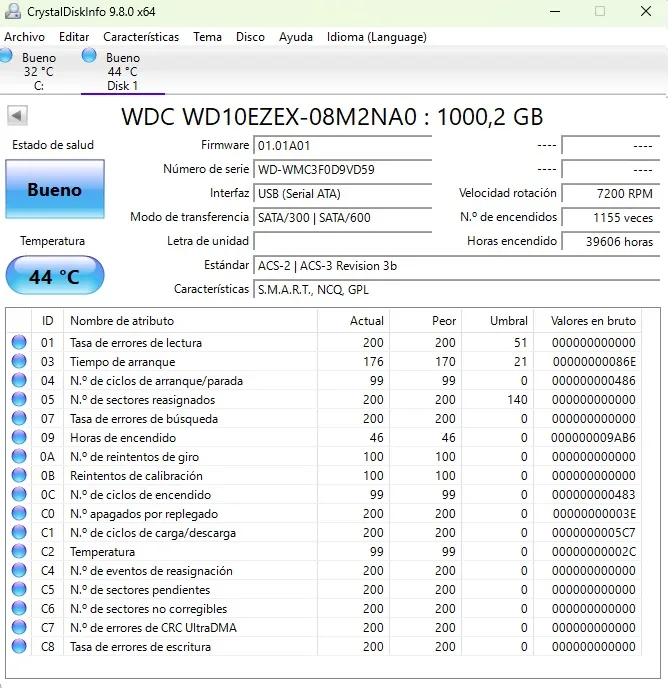
Task: Open the Tema menu
Action: pos(207,37)
